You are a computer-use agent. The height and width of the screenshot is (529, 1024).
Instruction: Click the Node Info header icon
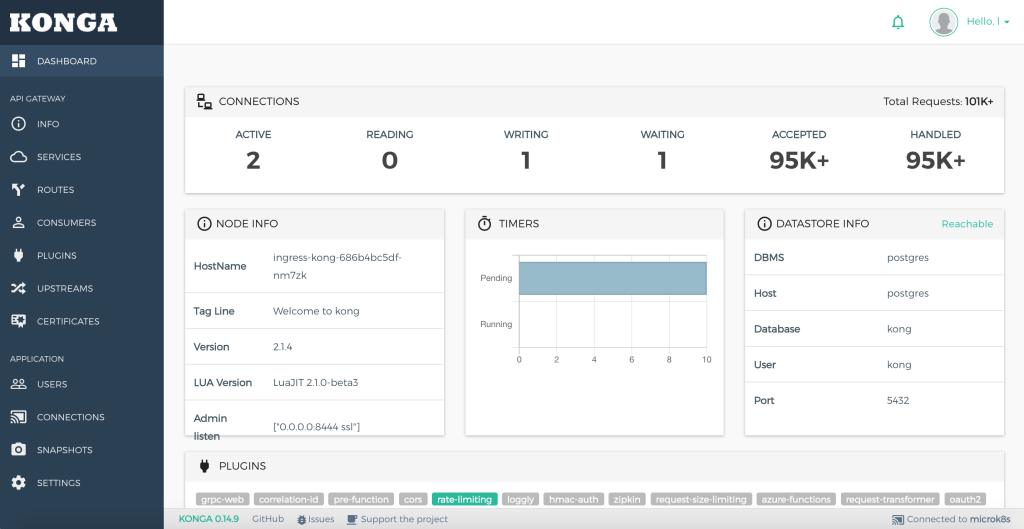[204, 223]
